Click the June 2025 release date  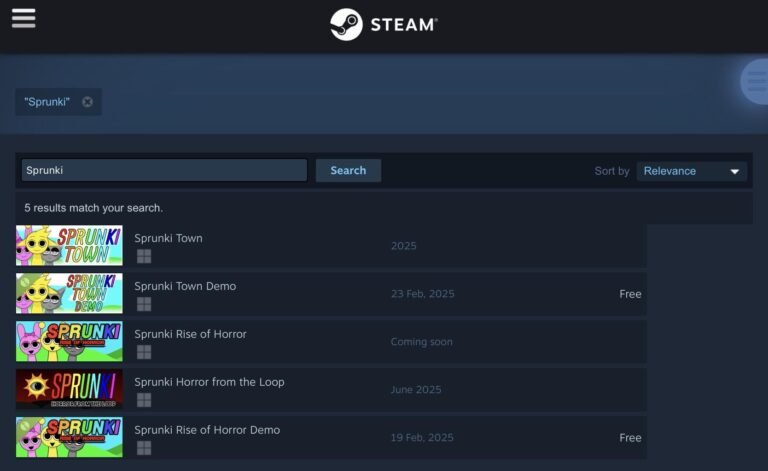tap(416, 390)
